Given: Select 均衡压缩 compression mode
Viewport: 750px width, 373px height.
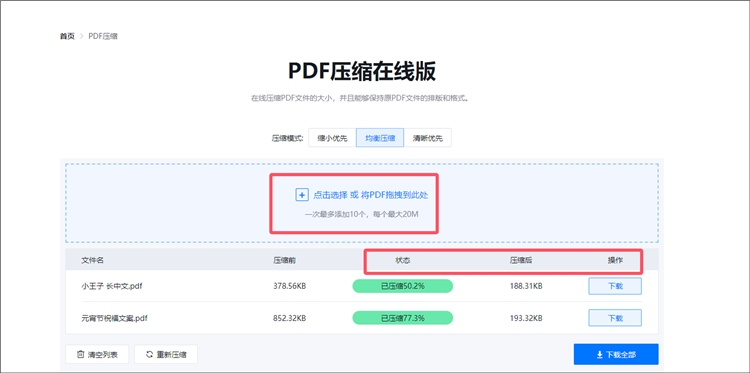Looking at the screenshot, I should click(x=380, y=138).
